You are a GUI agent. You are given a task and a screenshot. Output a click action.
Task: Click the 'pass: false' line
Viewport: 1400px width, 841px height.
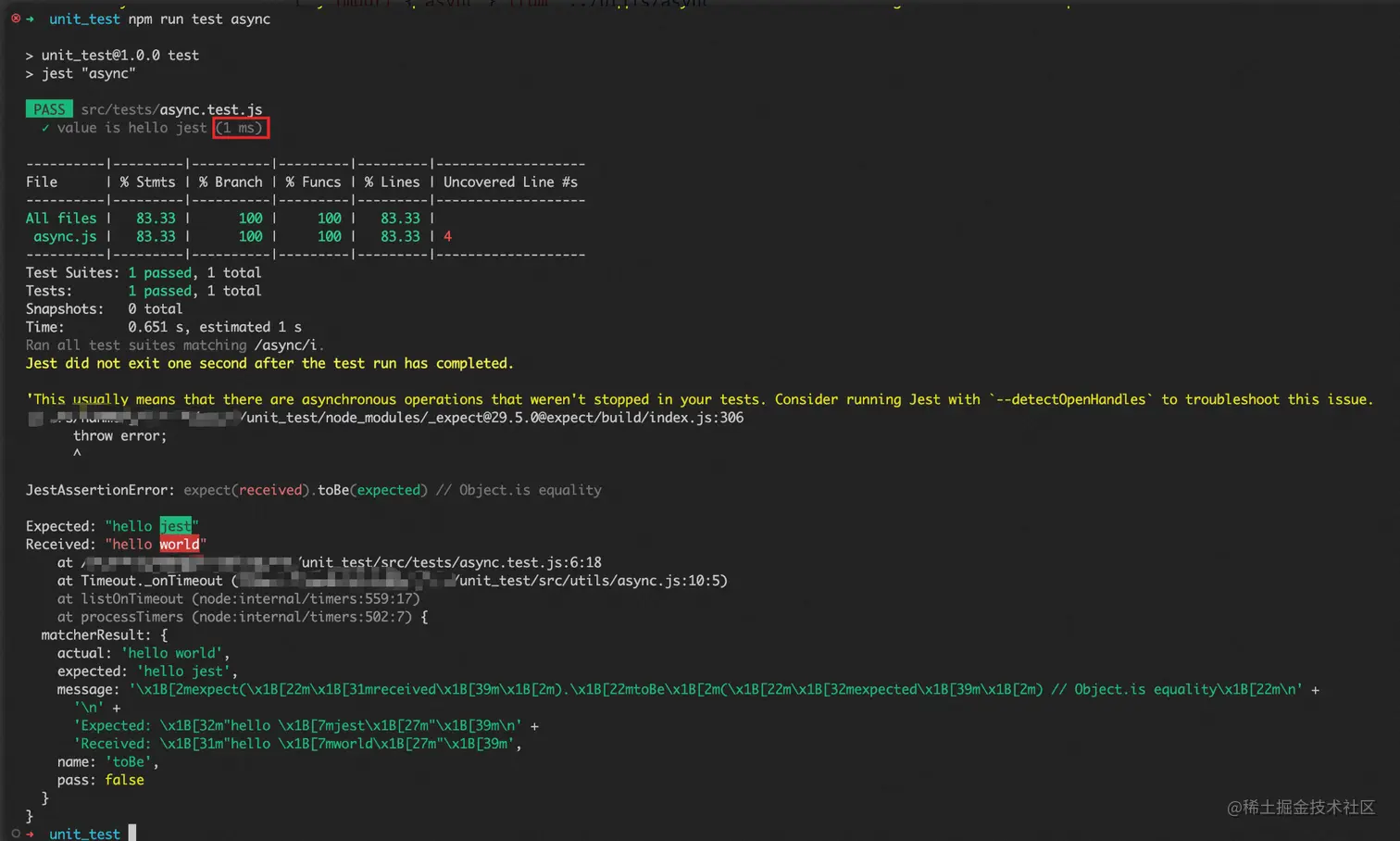pos(100,780)
